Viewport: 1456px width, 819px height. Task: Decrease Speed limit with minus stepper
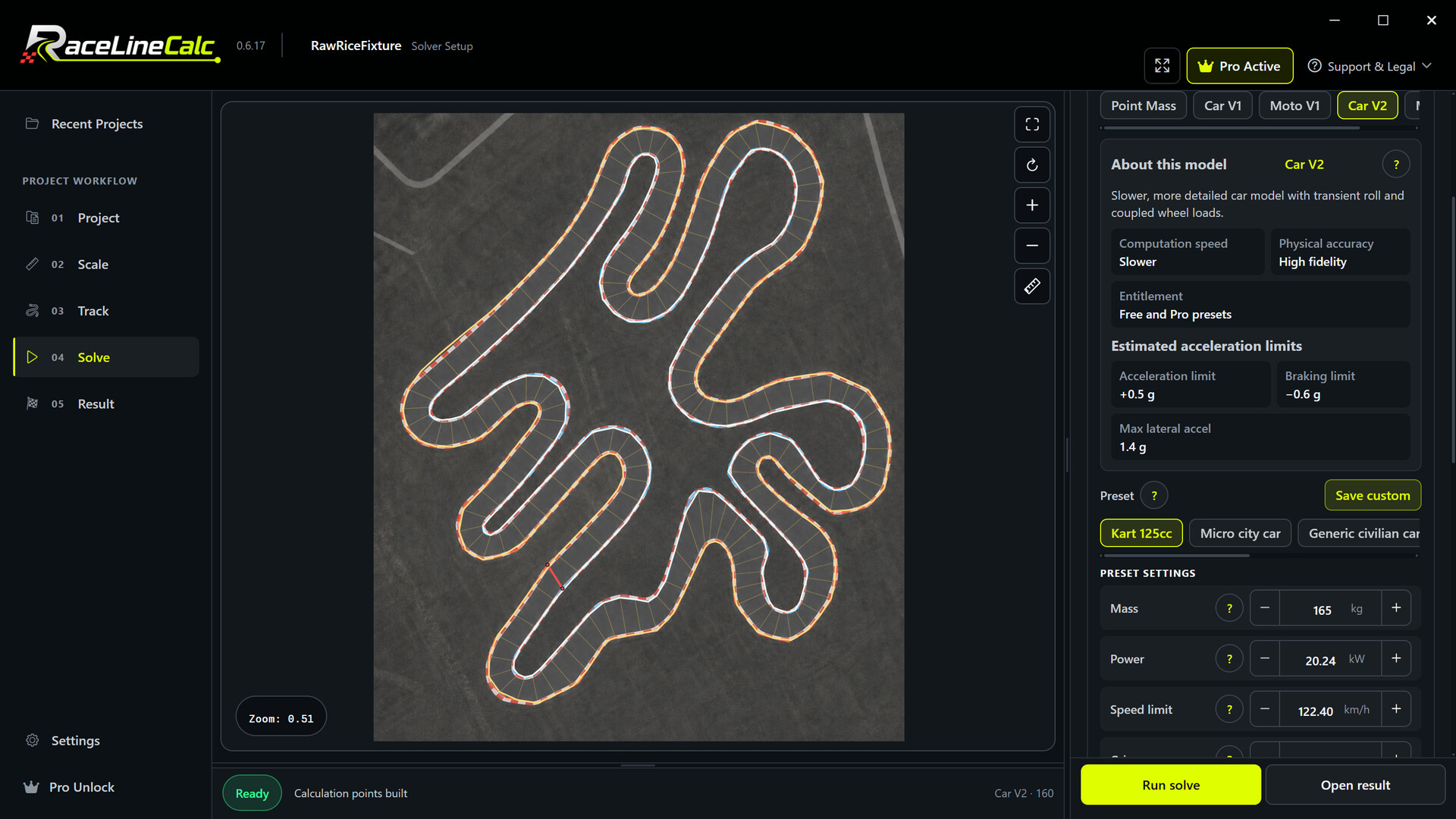point(1265,710)
